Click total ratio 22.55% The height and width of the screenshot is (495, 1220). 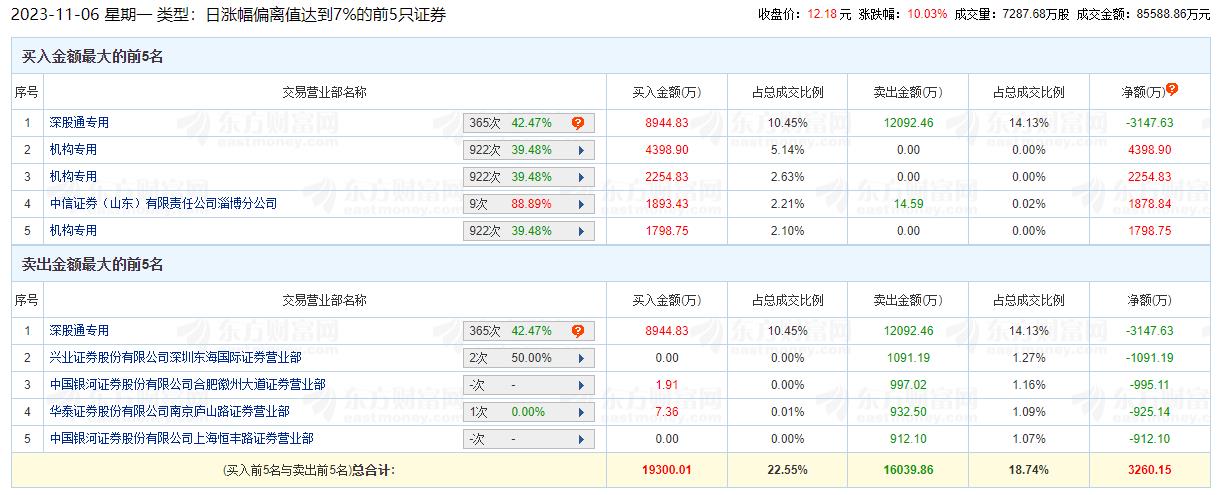click(787, 468)
